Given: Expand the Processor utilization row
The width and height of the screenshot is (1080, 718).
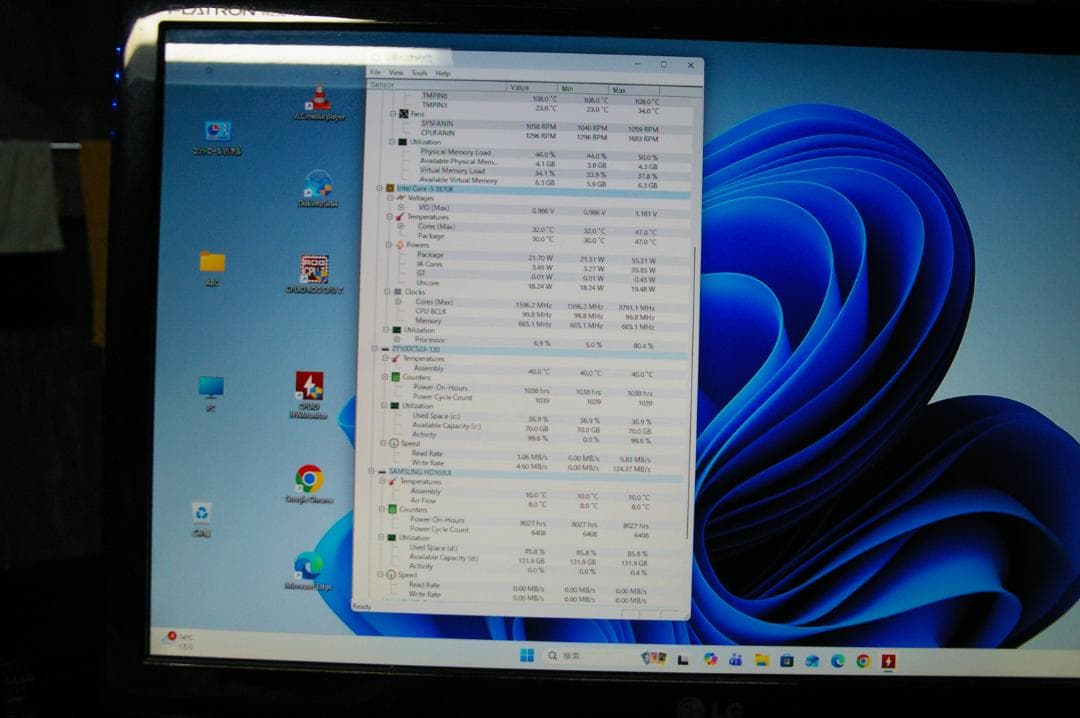Looking at the screenshot, I should tap(397, 340).
